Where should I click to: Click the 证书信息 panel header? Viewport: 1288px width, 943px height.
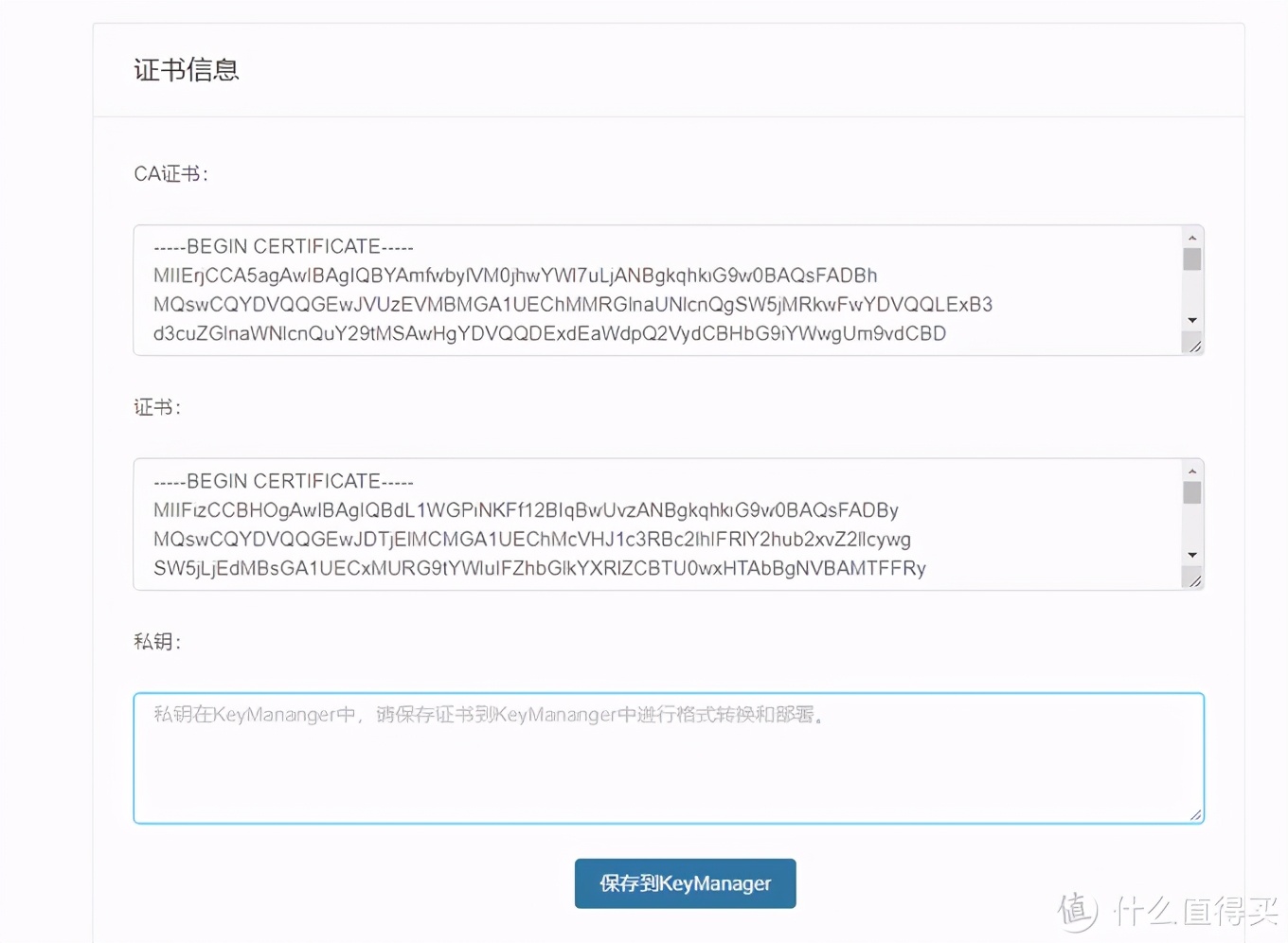(x=186, y=70)
